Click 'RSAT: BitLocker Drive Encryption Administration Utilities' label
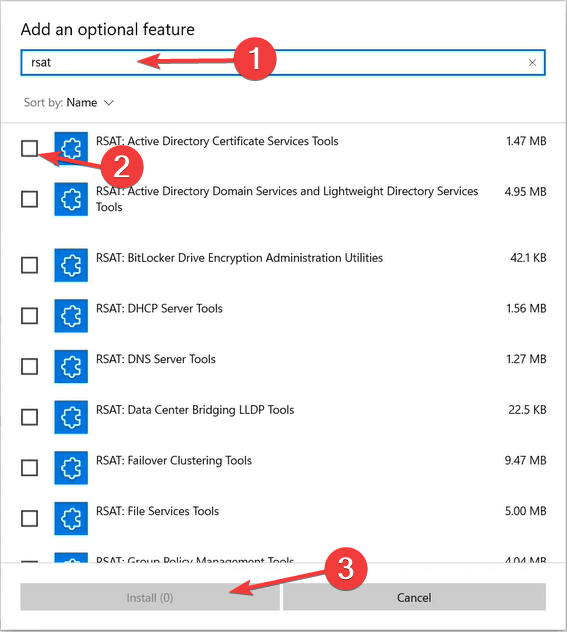567x632 pixels. coord(239,258)
